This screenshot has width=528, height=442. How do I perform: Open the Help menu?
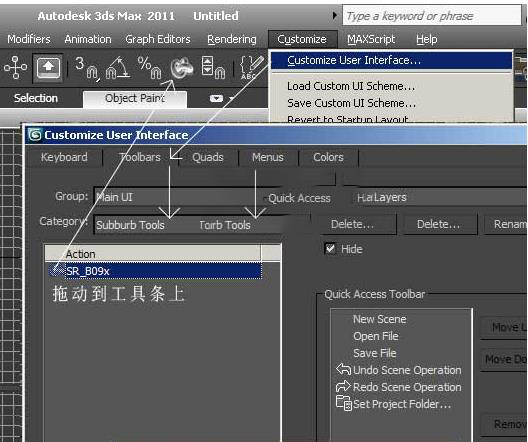427,39
